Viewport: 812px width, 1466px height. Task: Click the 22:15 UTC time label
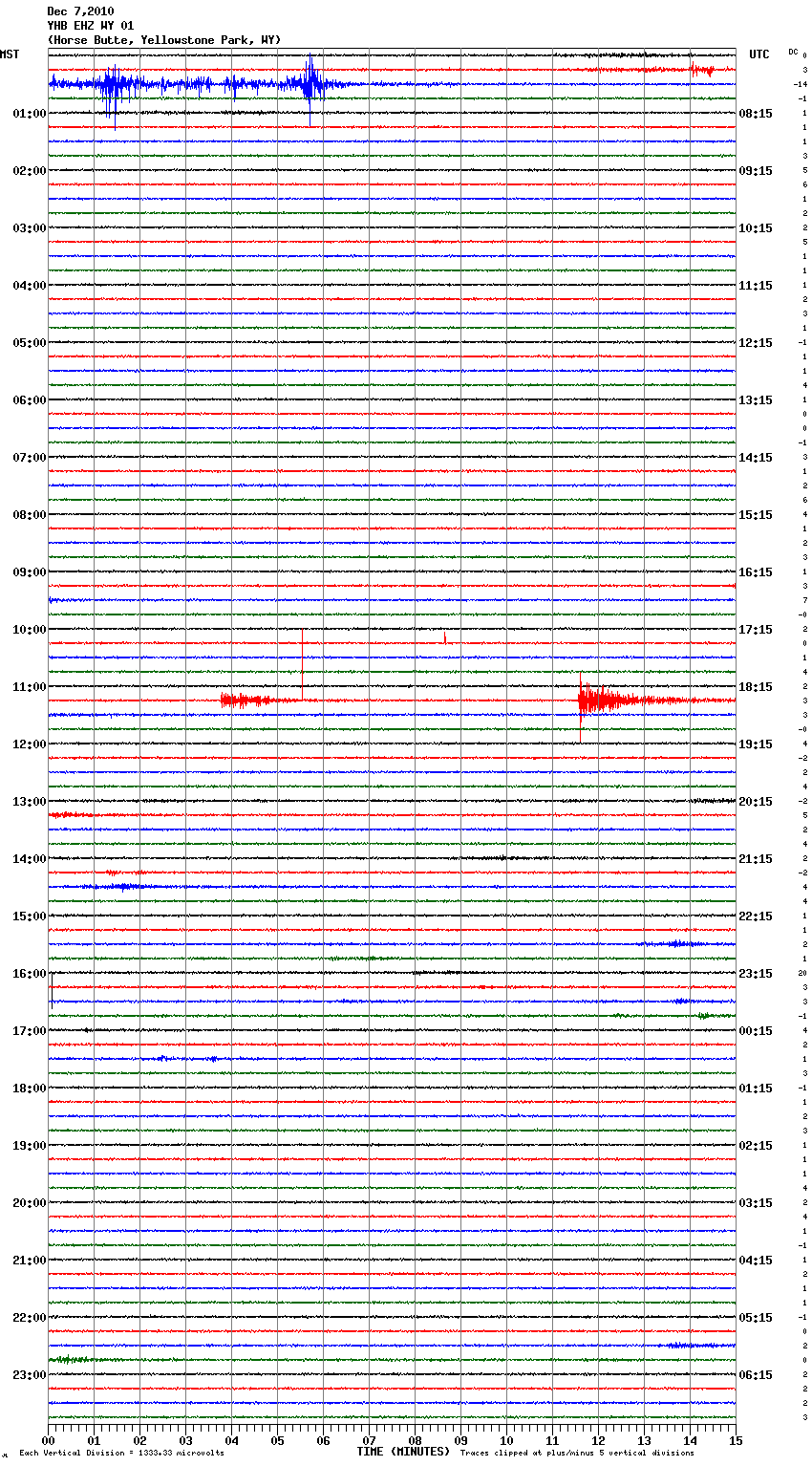pos(756,916)
